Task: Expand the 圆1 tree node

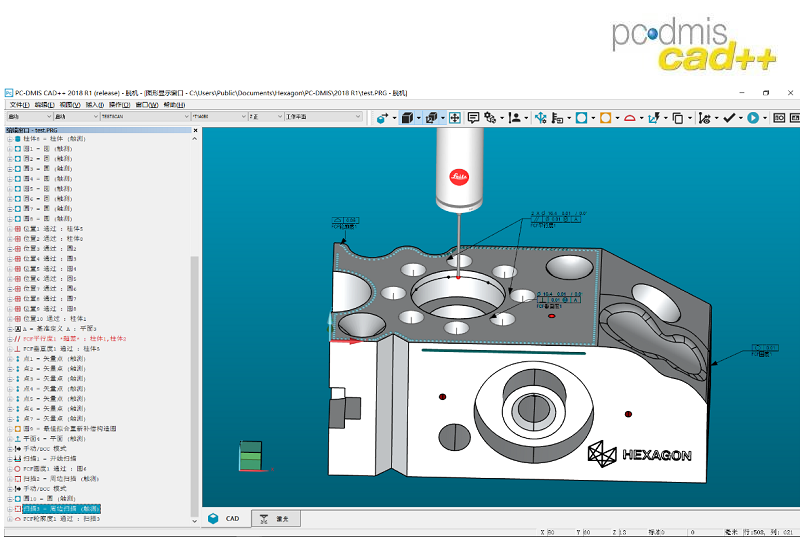Action: [10, 149]
